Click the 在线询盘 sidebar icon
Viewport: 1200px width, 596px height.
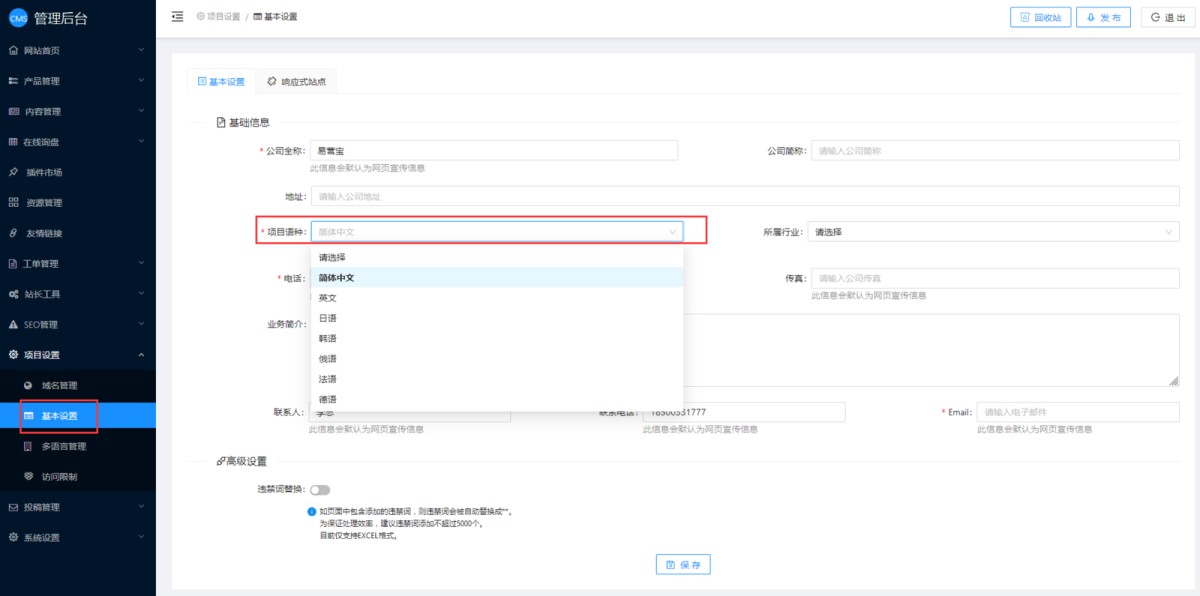(x=13, y=142)
